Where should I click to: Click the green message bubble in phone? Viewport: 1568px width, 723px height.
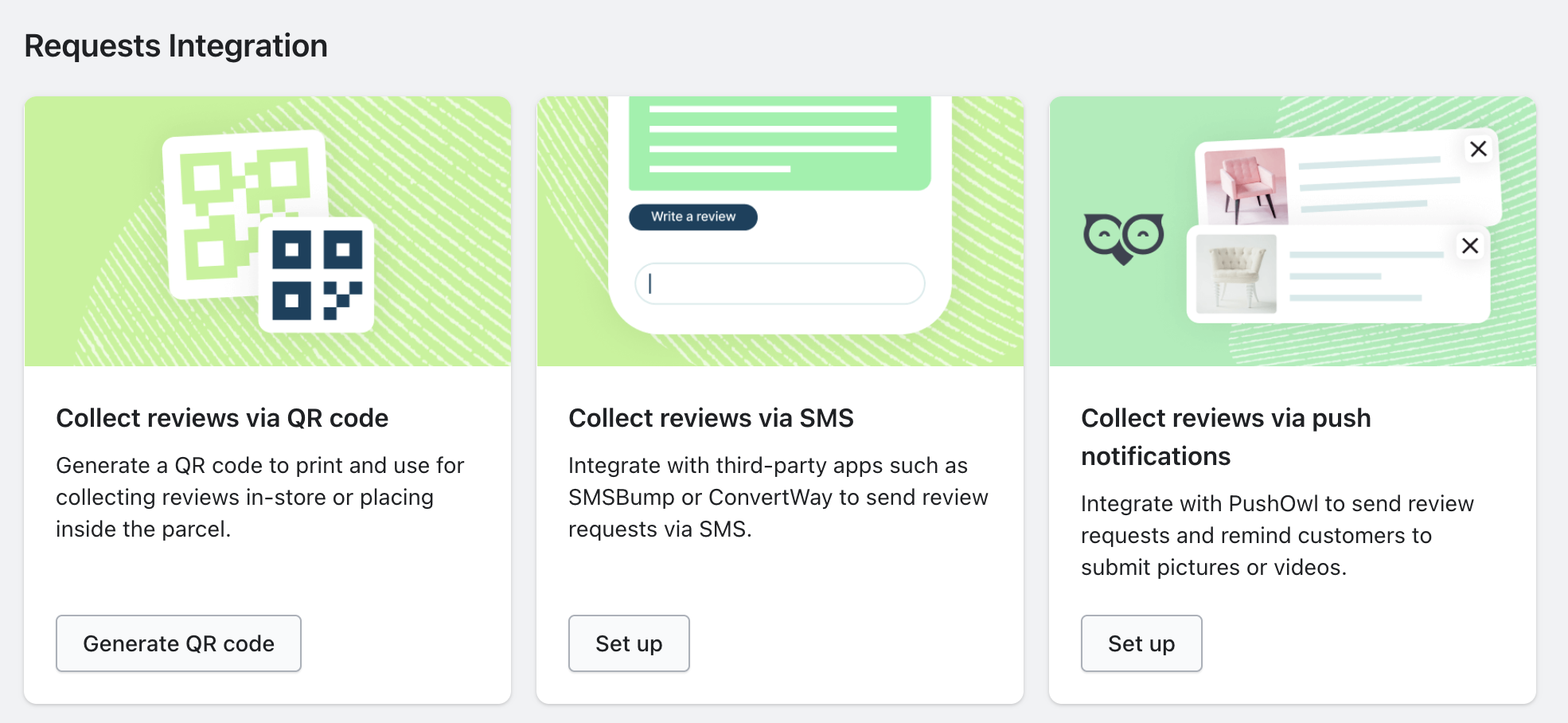coord(779,142)
